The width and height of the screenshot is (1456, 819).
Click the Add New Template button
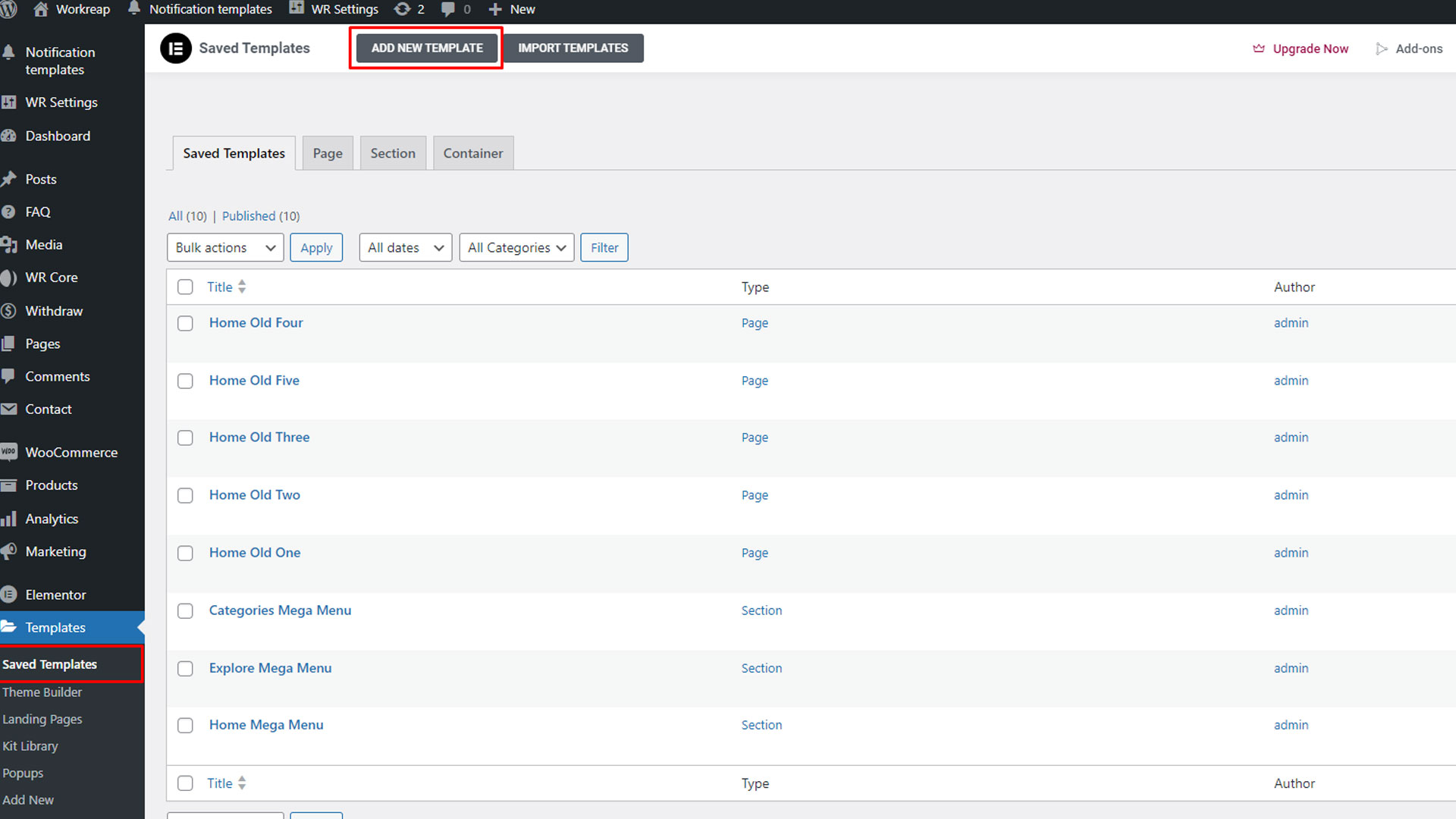point(427,48)
